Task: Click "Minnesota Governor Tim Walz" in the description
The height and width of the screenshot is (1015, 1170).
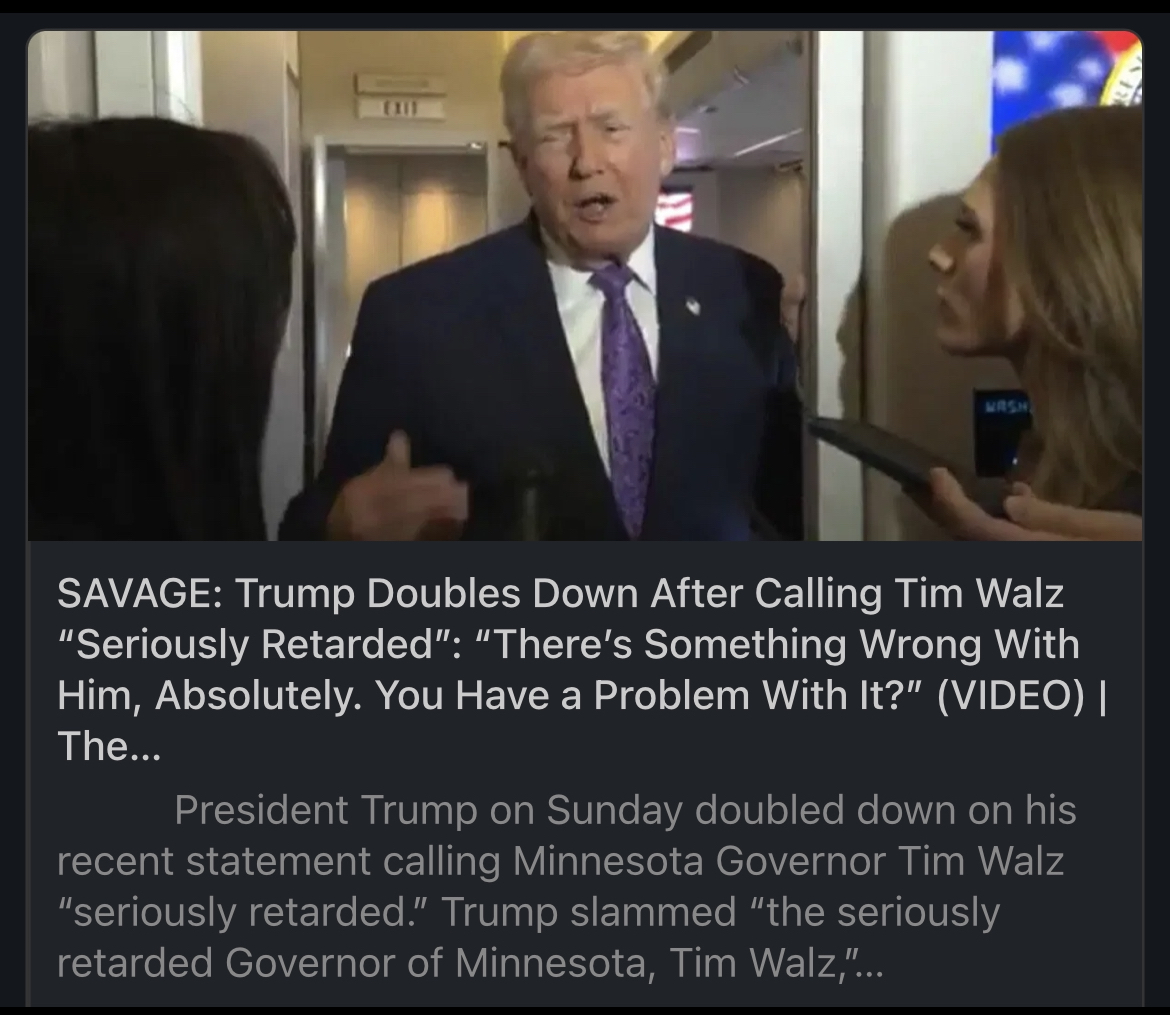Action: coord(788,861)
